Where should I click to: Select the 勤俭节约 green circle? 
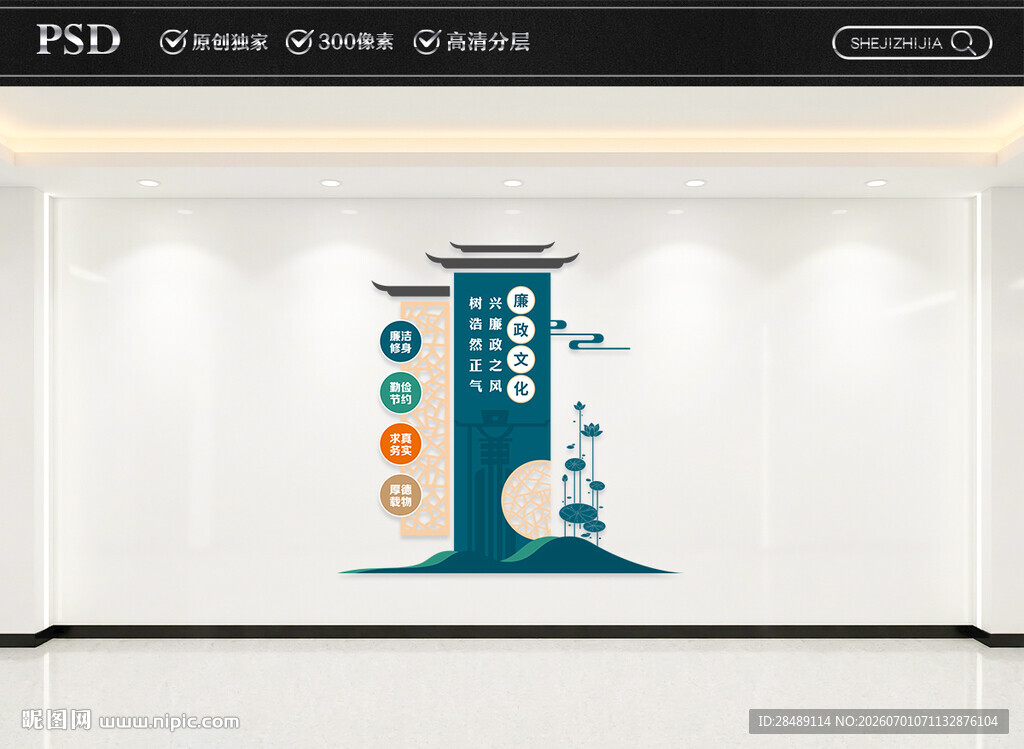[400, 392]
